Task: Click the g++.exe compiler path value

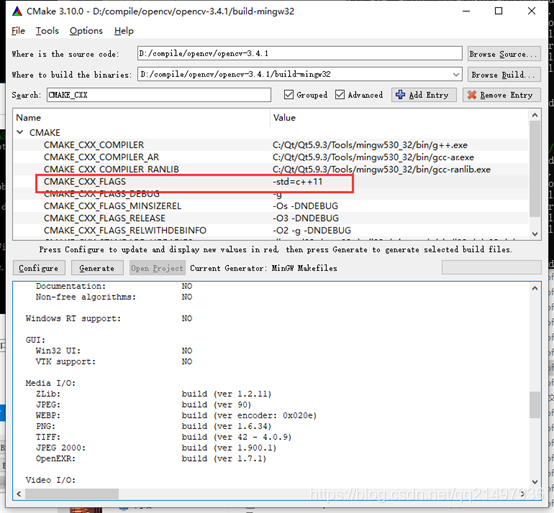Action: click(370, 145)
